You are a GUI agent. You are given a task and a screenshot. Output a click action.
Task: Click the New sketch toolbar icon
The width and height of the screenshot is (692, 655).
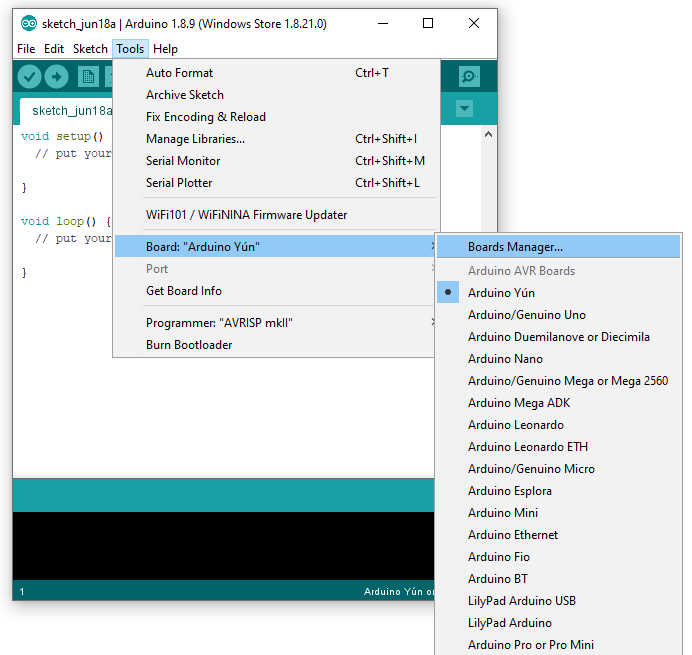[88, 76]
